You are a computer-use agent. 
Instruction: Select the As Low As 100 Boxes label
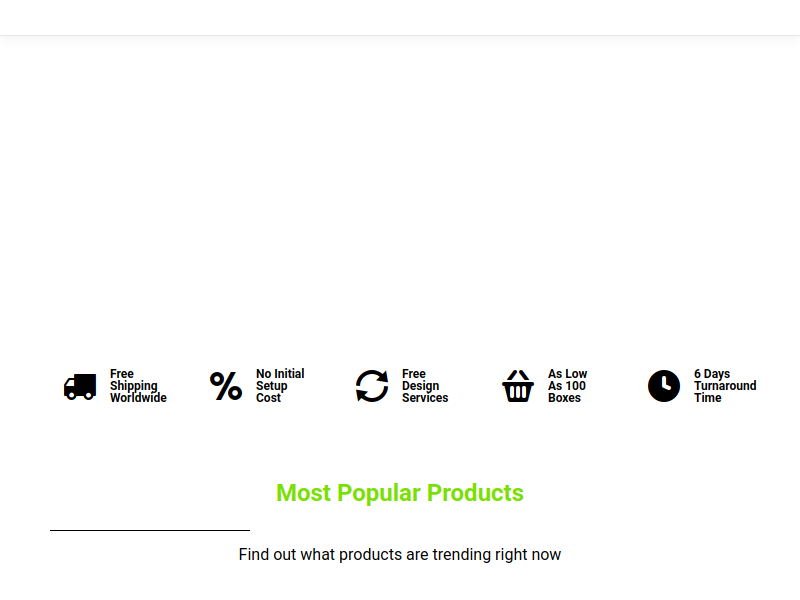click(x=567, y=386)
